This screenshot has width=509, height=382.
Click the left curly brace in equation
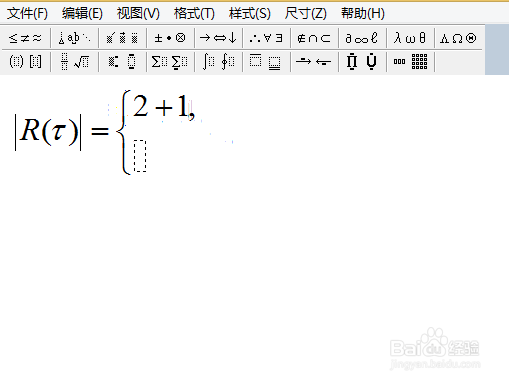click(x=123, y=132)
